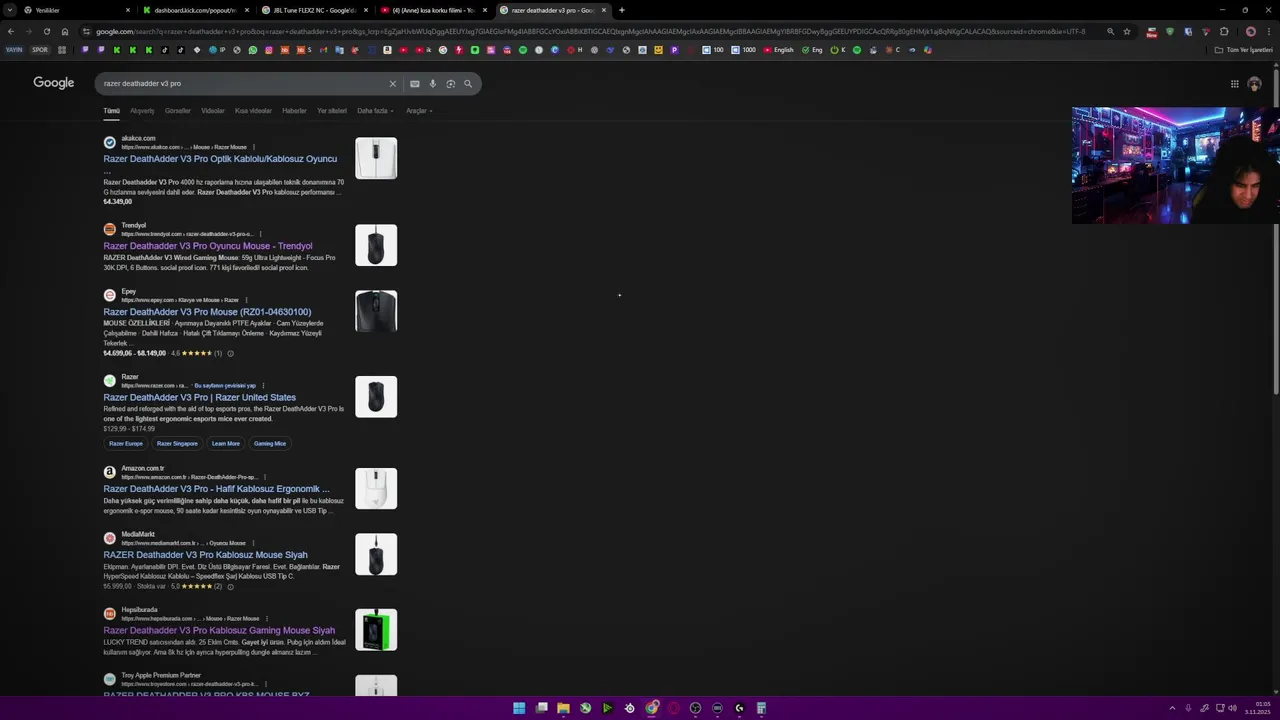Open Tüm Yer İşaretleri bookmarks folder
Screen dimensions: 1280x720
(x=1244, y=50)
